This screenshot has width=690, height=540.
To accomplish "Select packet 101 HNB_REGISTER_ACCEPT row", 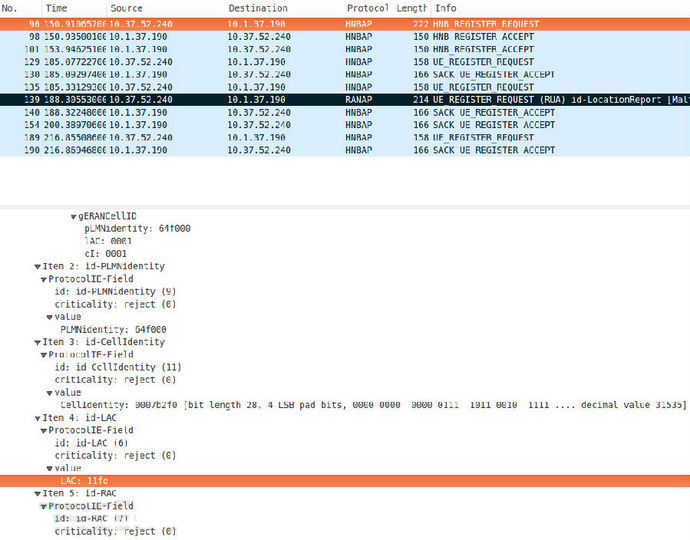I will (x=345, y=49).
